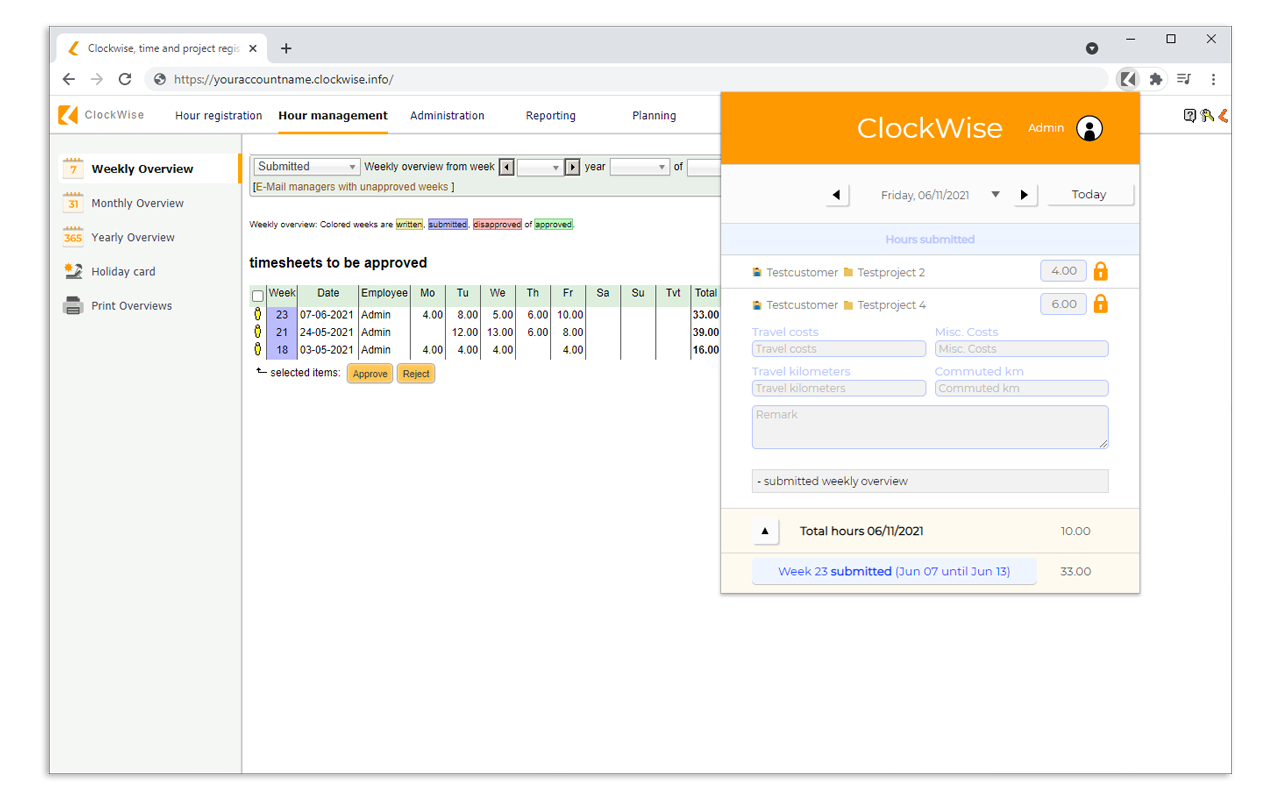Viewport: 1280px width, 800px height.
Task: Open the Print Overviews printer icon
Action: click(72, 304)
